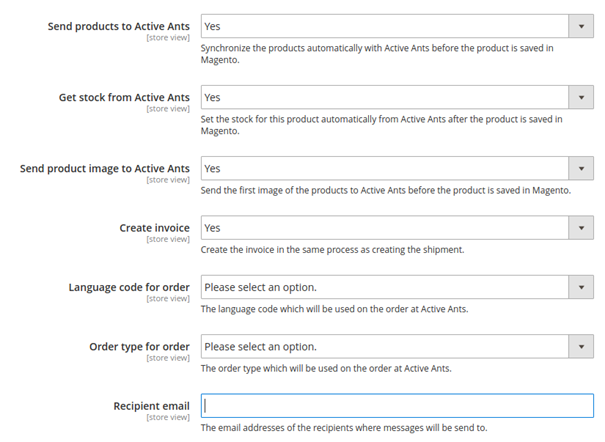Click the Create invoice label
The width and height of the screenshot is (605, 442).
pyautogui.click(x=154, y=228)
